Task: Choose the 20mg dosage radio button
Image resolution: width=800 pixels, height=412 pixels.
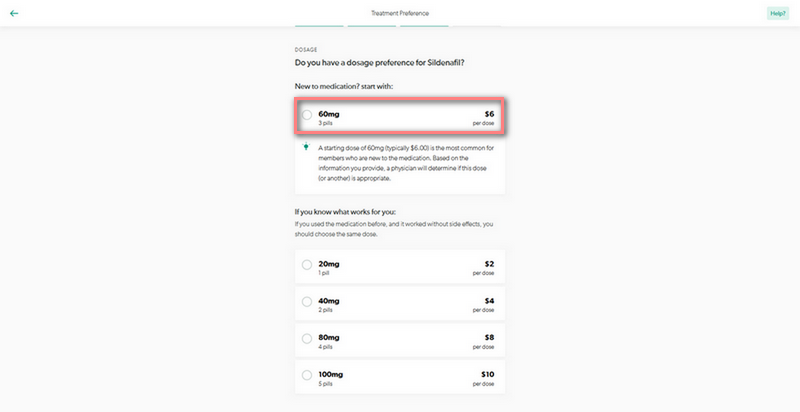Action: pos(307,265)
